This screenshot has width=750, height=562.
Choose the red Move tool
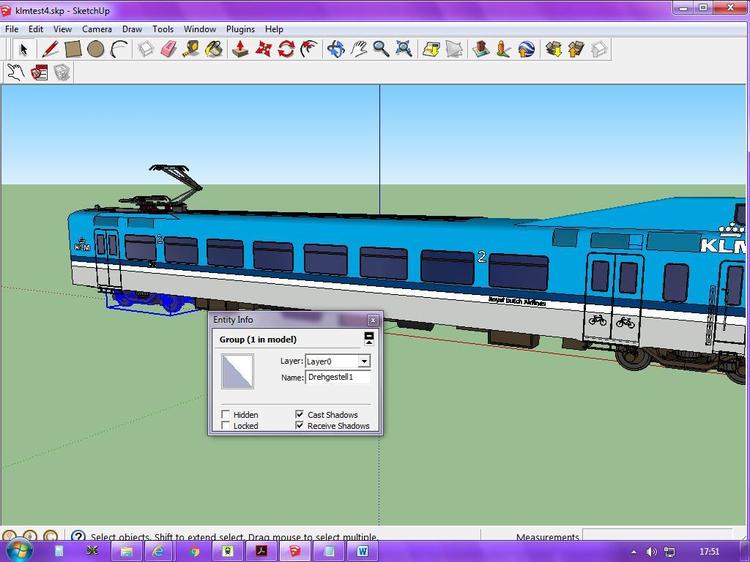pyautogui.click(x=264, y=49)
